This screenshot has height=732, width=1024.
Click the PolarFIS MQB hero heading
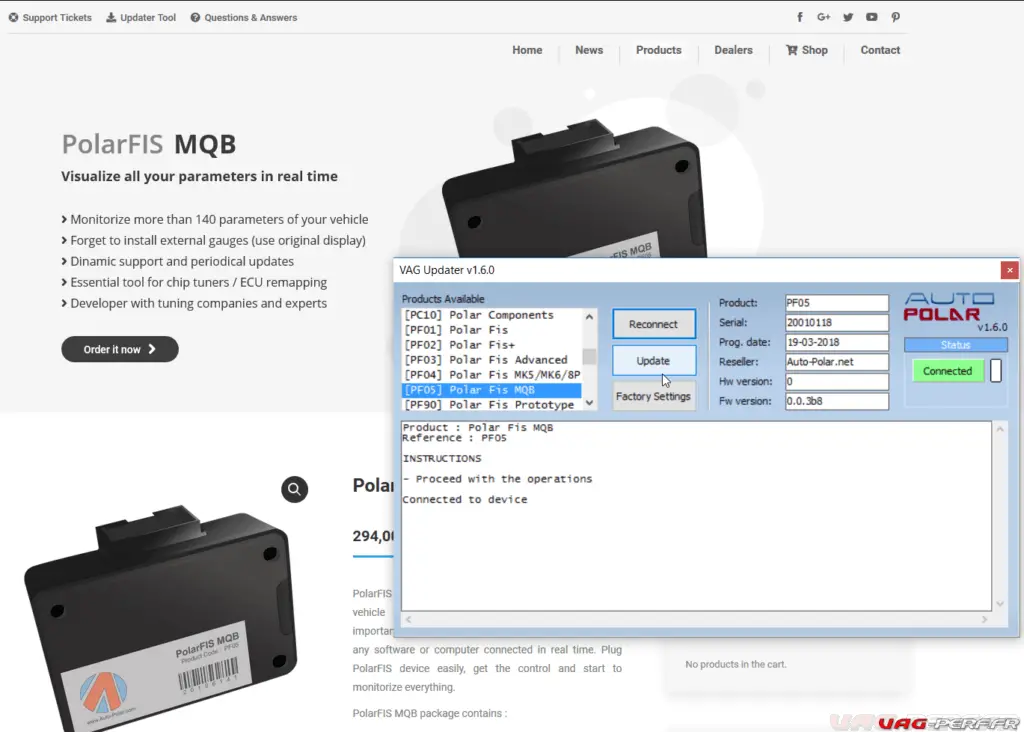(148, 144)
